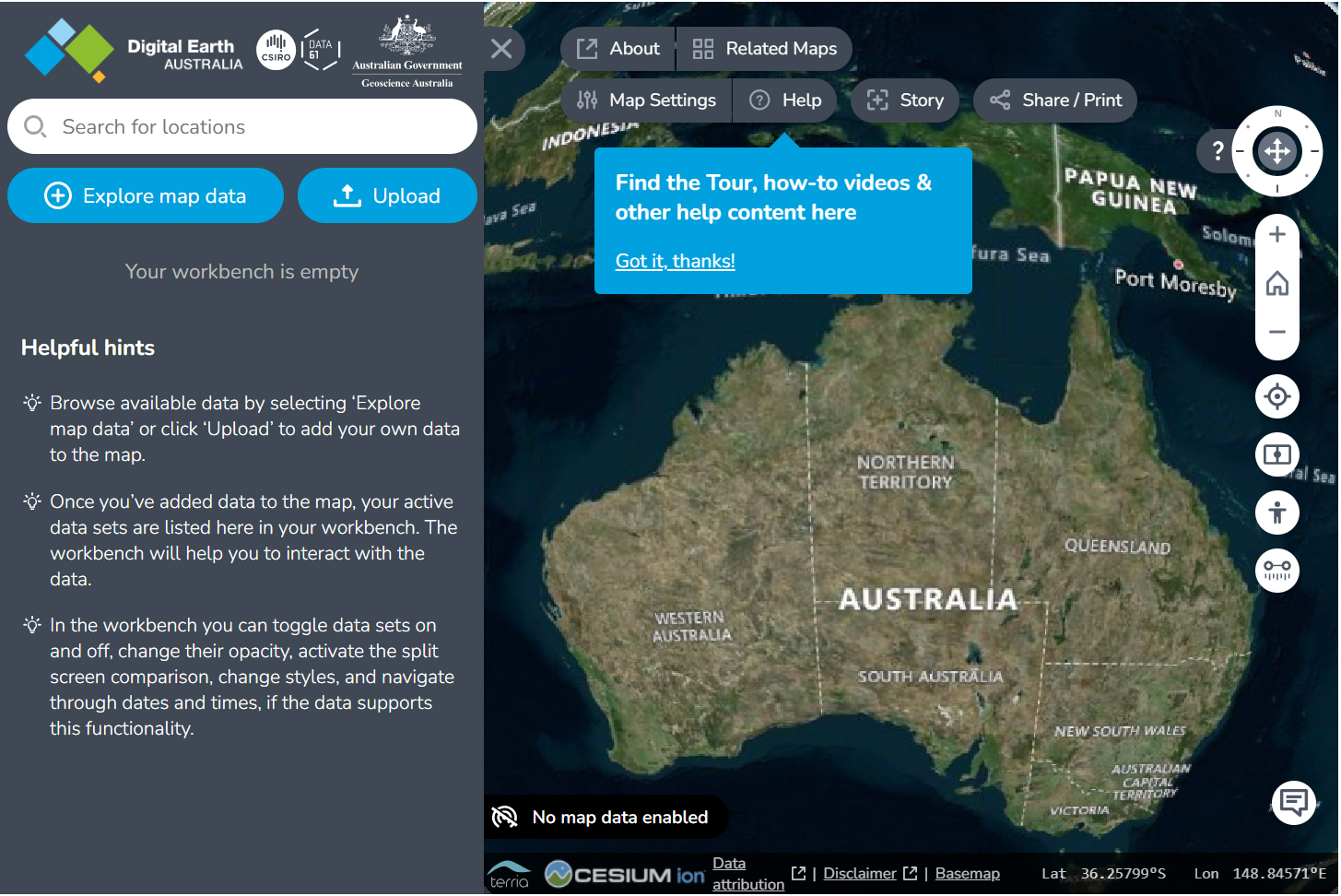
Task: Click the compass gyroscope center control
Action: tap(1276, 150)
